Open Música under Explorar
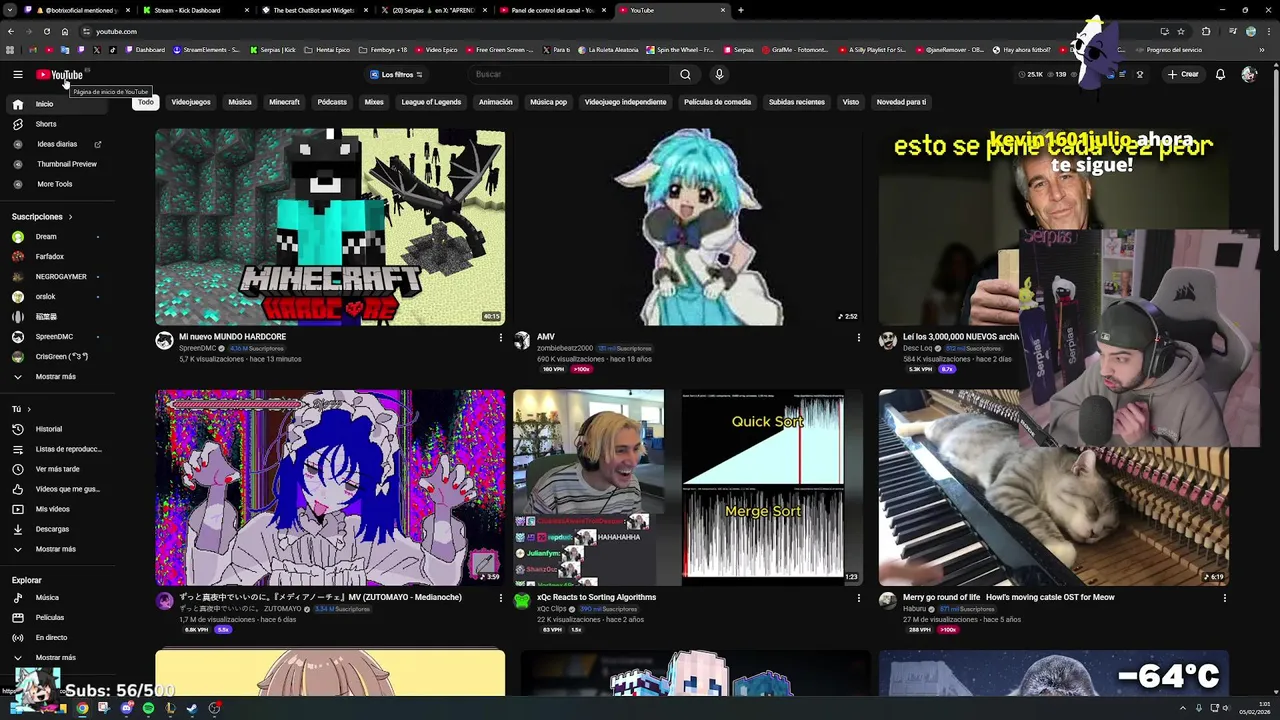The height and width of the screenshot is (720, 1280). tap(47, 598)
